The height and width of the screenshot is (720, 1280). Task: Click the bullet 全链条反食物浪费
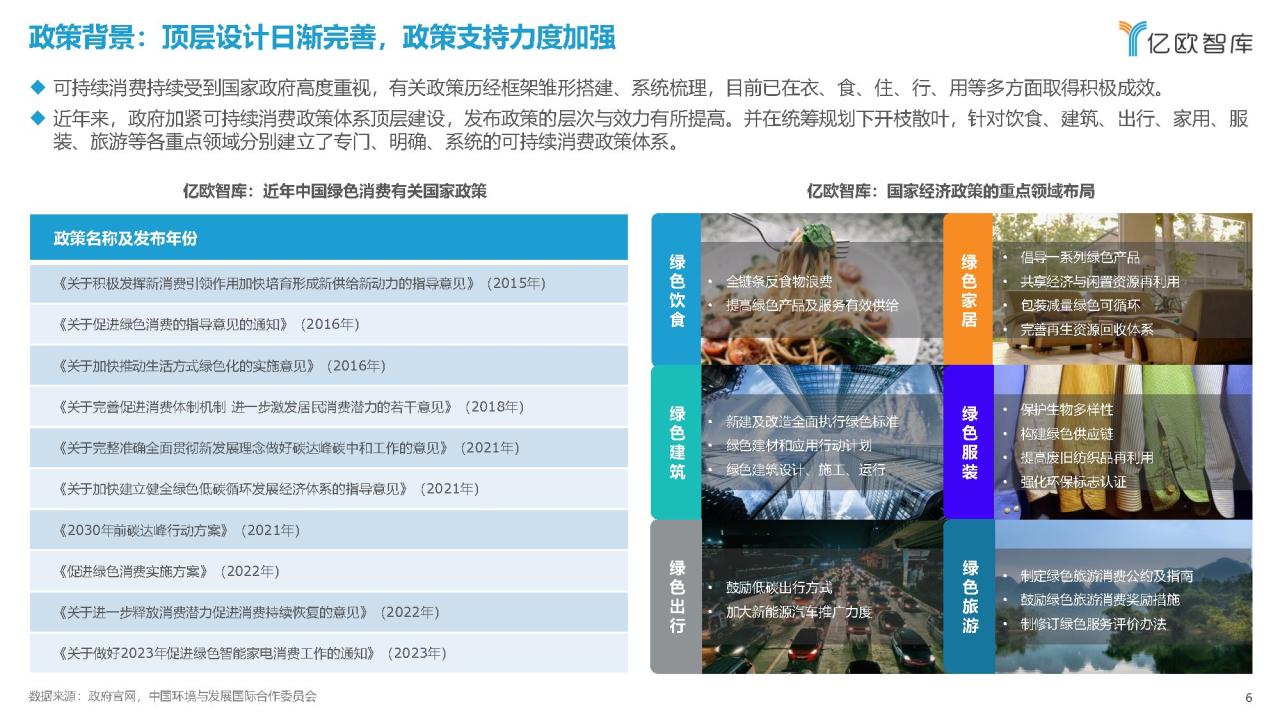point(779,282)
